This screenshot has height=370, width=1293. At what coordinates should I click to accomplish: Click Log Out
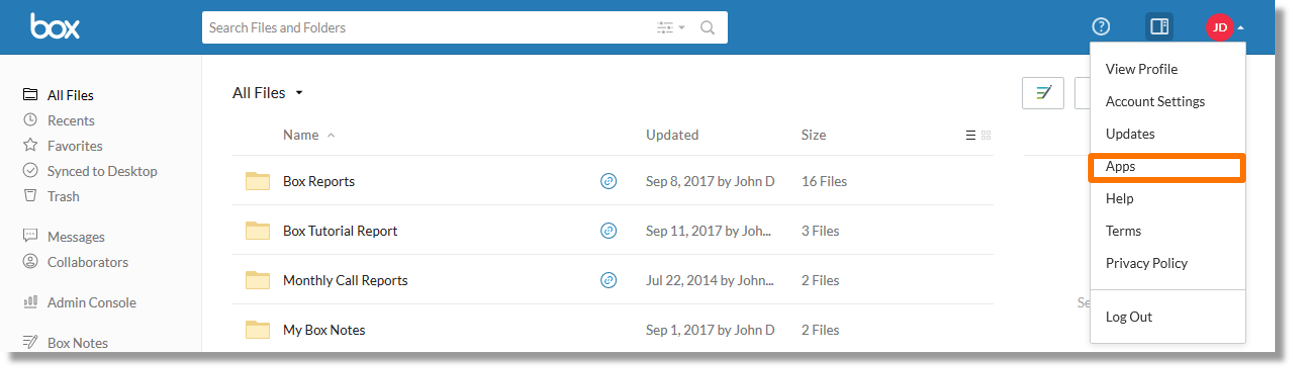[1129, 317]
